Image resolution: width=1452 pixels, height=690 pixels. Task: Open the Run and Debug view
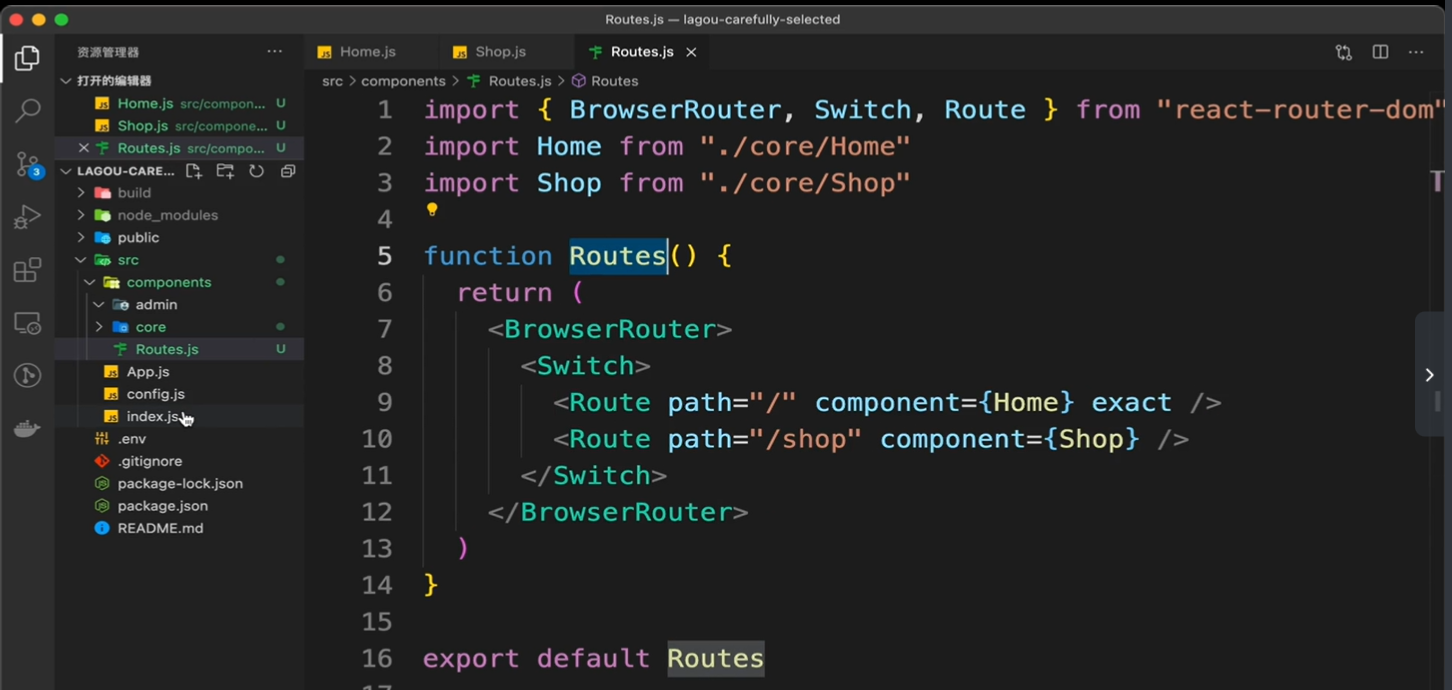[x=27, y=216]
